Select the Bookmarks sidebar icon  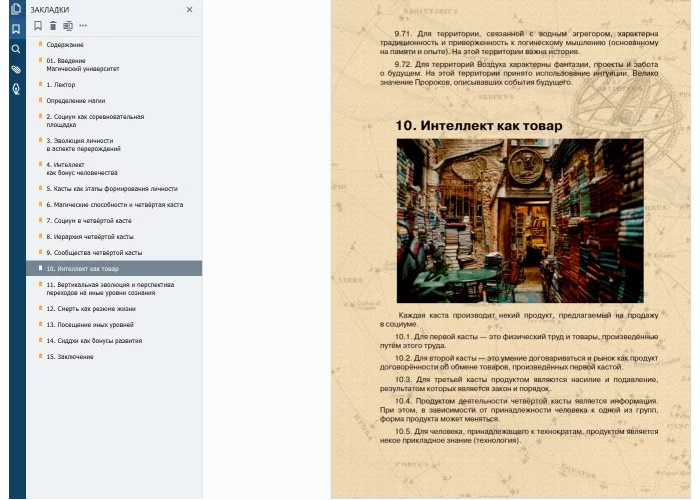click(x=16, y=29)
